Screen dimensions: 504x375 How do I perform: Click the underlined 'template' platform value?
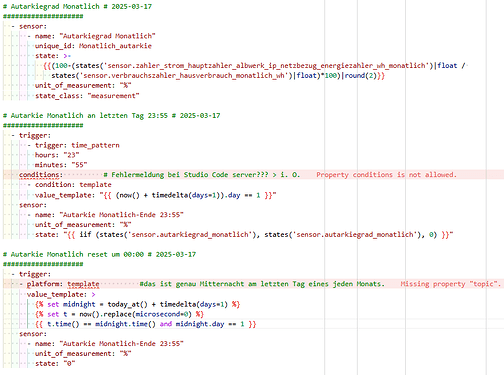(83, 284)
